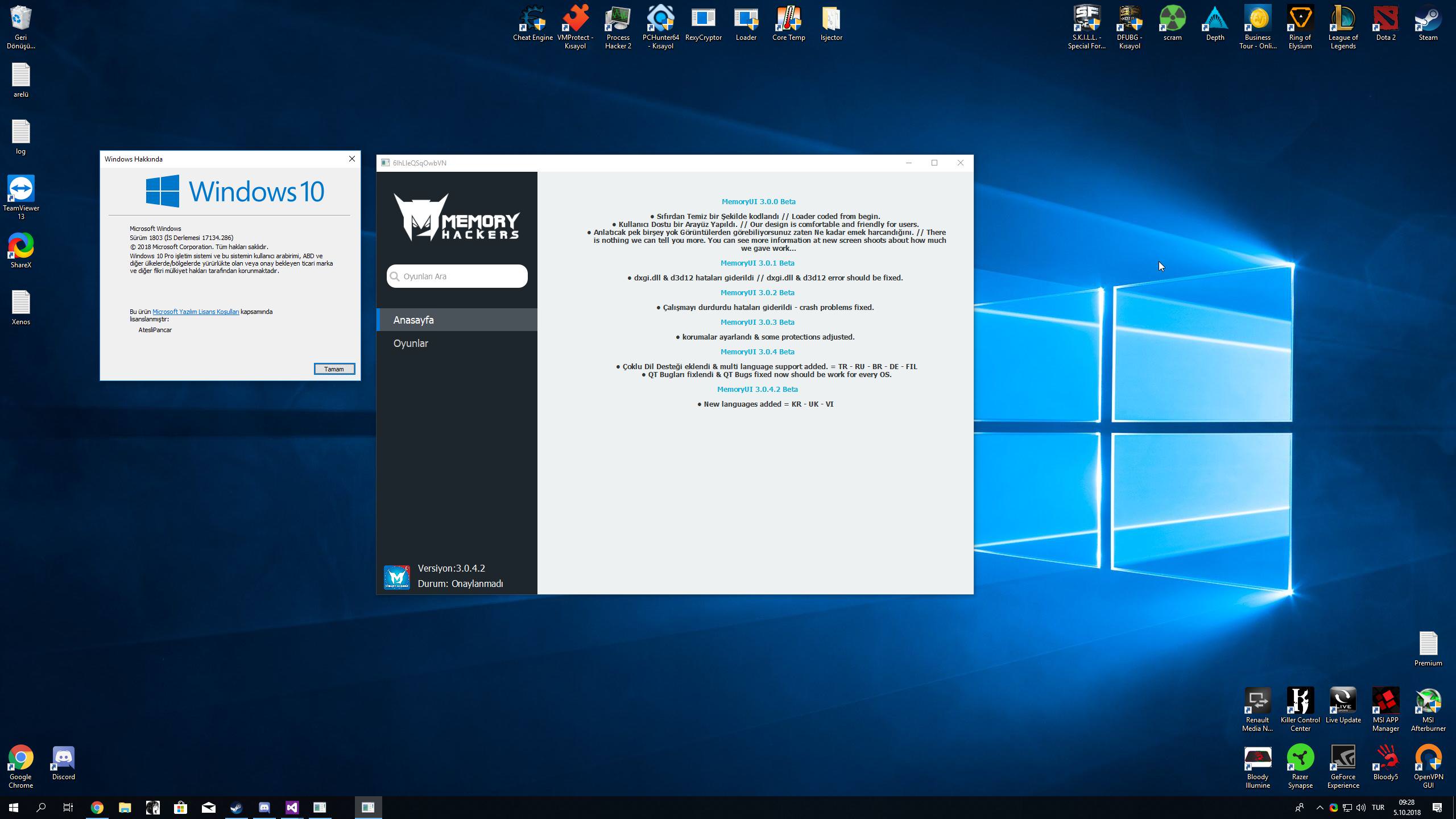This screenshot has height=819, width=1456.
Task: Select the OpenVPN GUI desktop icon
Action: point(1428,766)
